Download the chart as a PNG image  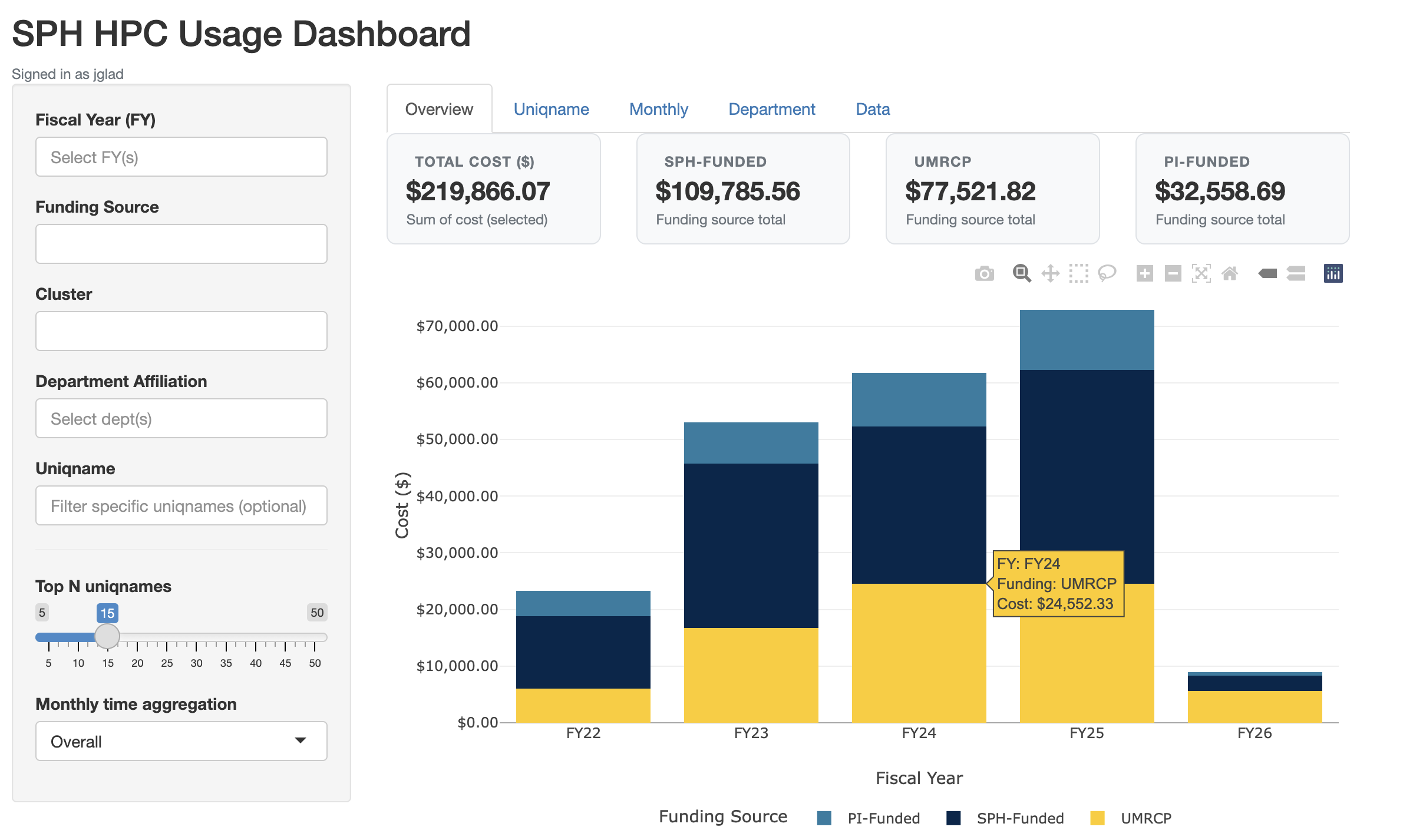tap(985, 273)
